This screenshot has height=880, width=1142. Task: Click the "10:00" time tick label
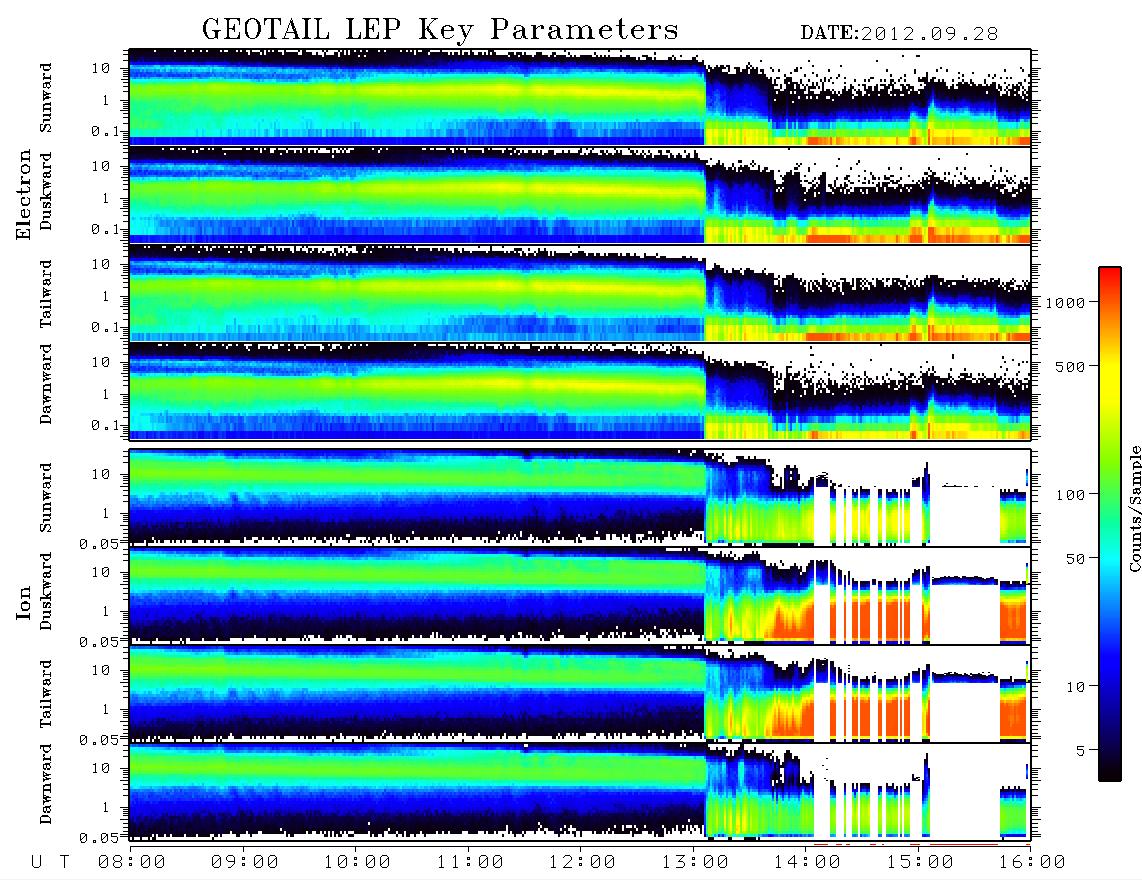[357, 862]
